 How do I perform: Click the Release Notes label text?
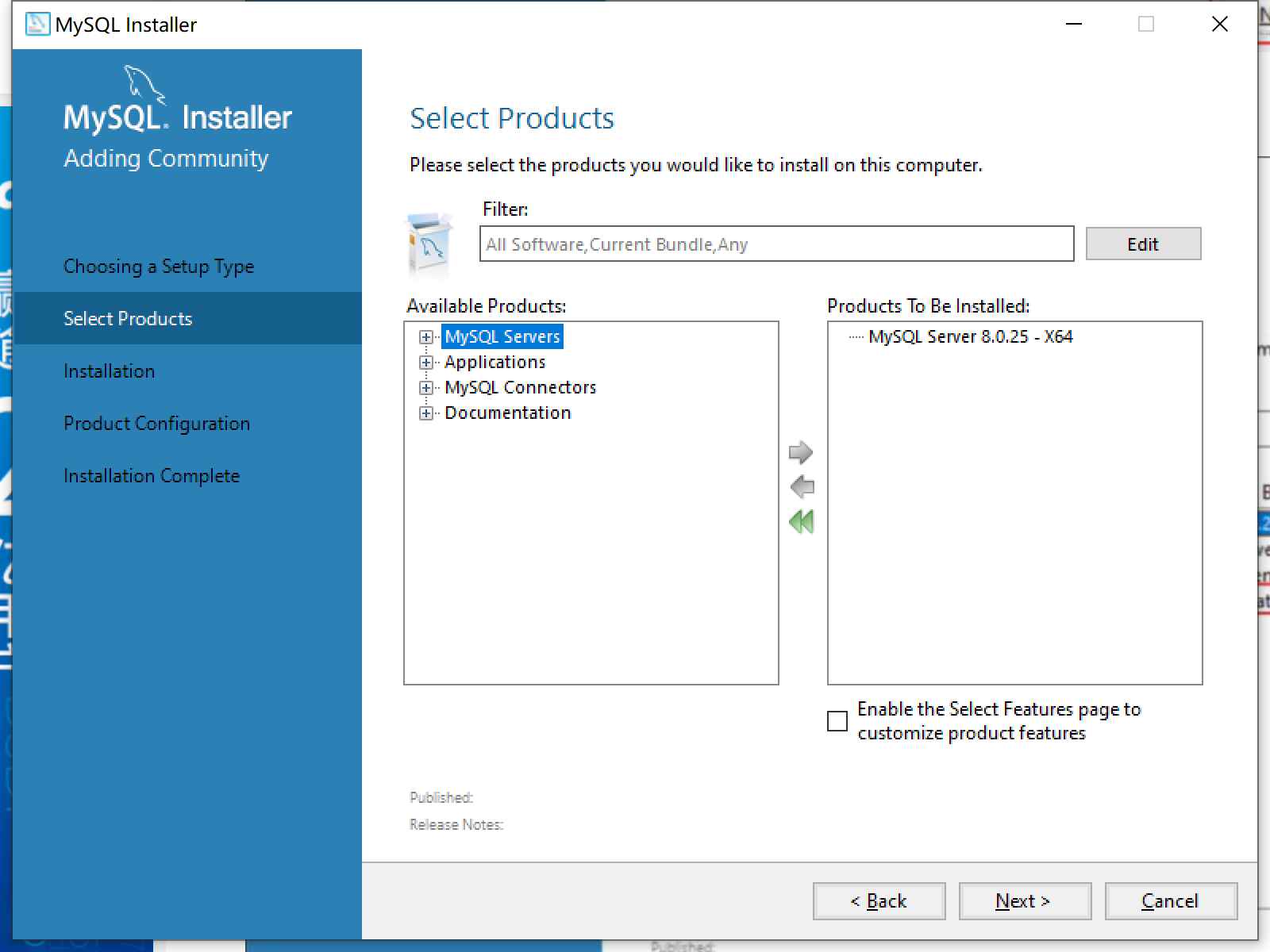(456, 824)
